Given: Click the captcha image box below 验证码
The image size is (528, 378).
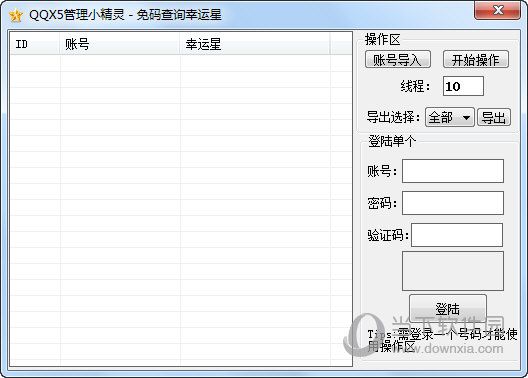Looking at the screenshot, I should click(x=453, y=271).
